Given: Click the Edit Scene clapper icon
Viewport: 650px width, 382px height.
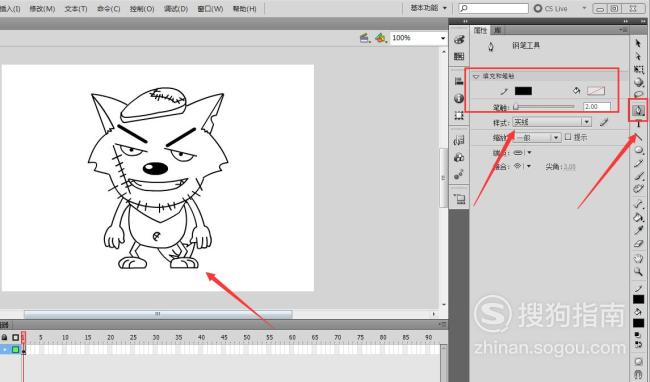Looking at the screenshot, I should tap(365, 38).
